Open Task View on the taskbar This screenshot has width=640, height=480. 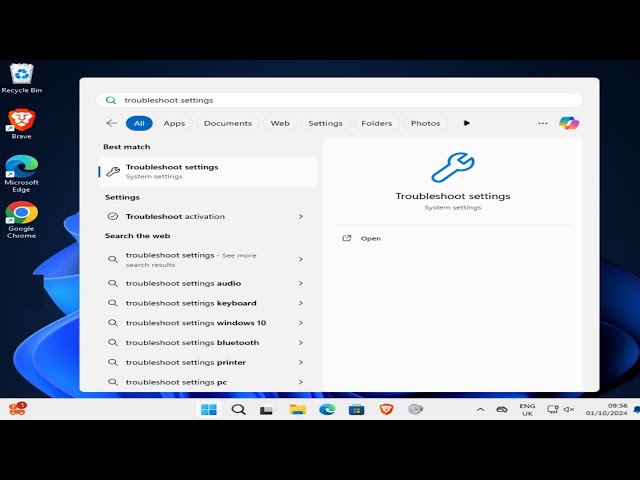click(267, 409)
